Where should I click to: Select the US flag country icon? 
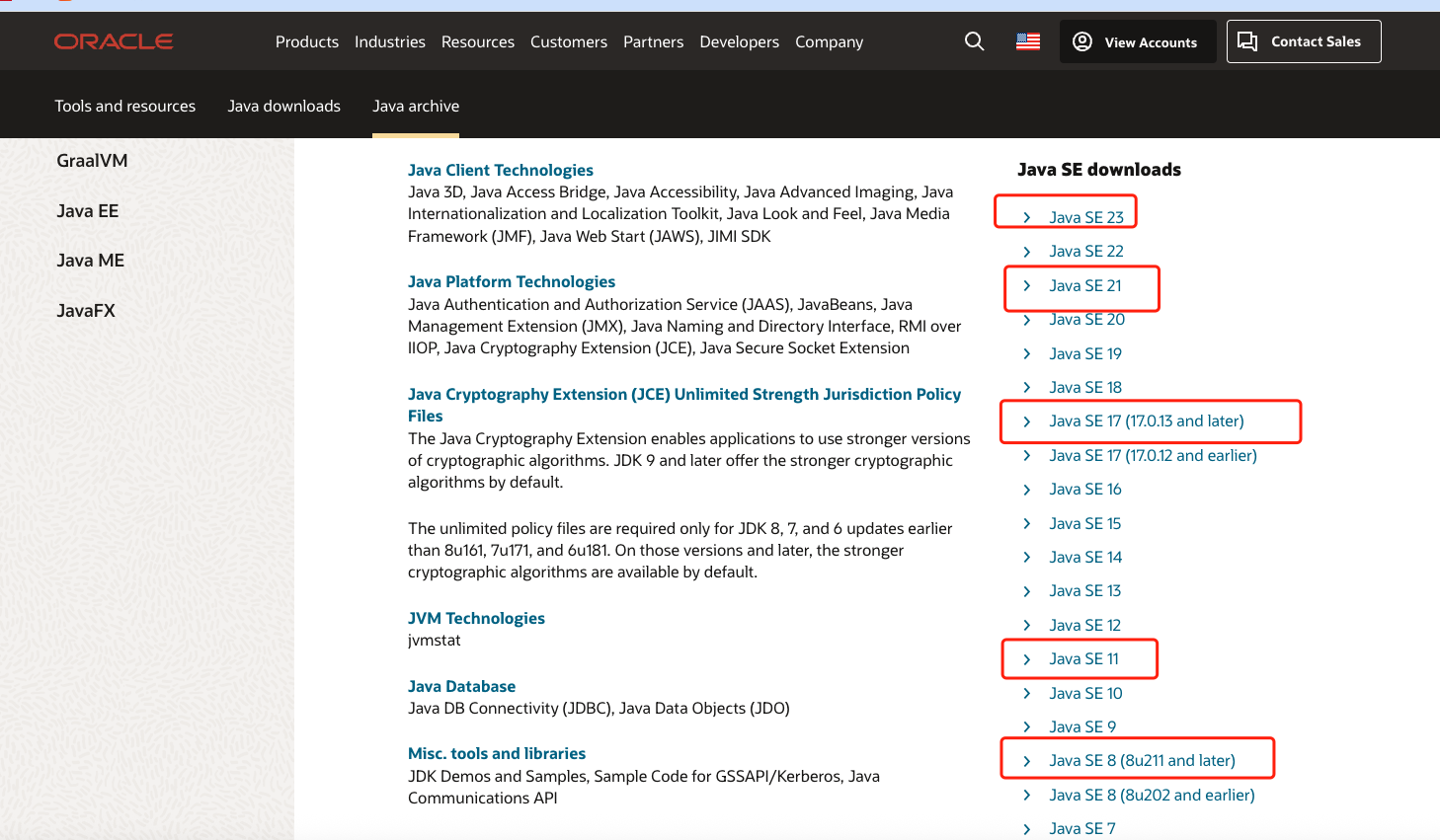[x=1028, y=41]
